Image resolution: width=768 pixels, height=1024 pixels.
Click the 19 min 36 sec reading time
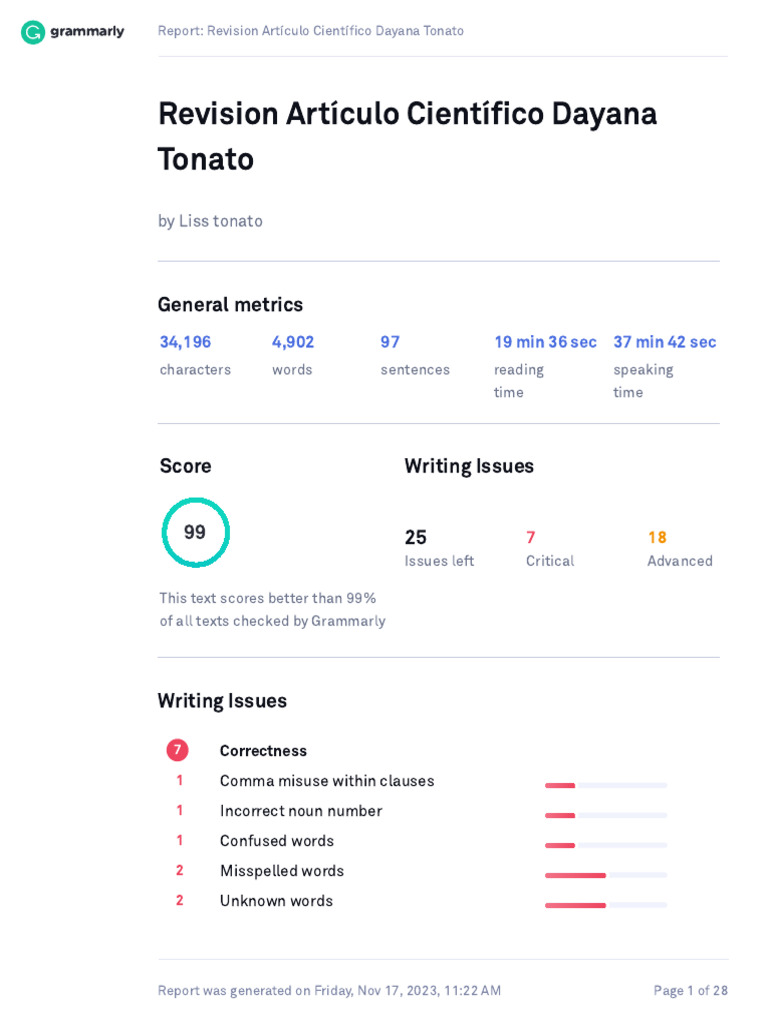coord(545,342)
